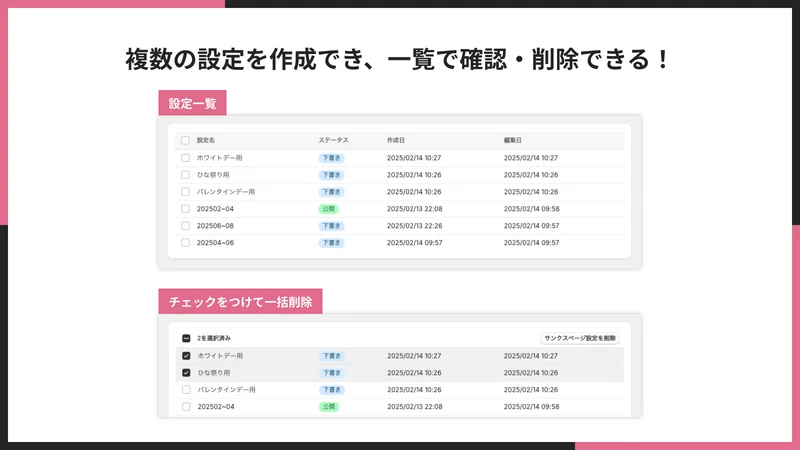
Task: Check ホワイトデー用 row in 設定一覧 table
Action: 185,158
